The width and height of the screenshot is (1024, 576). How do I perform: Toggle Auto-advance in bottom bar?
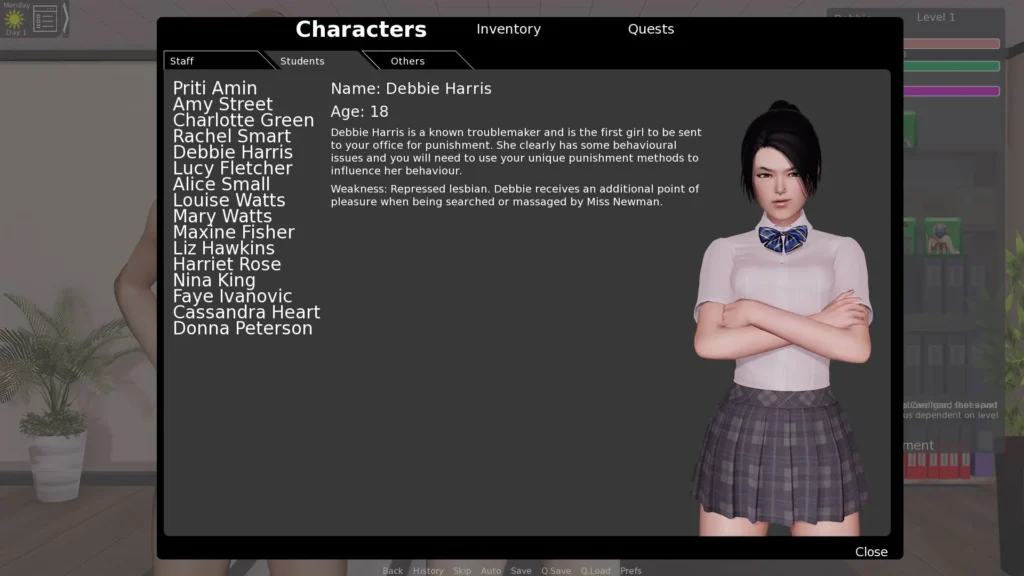(x=491, y=571)
